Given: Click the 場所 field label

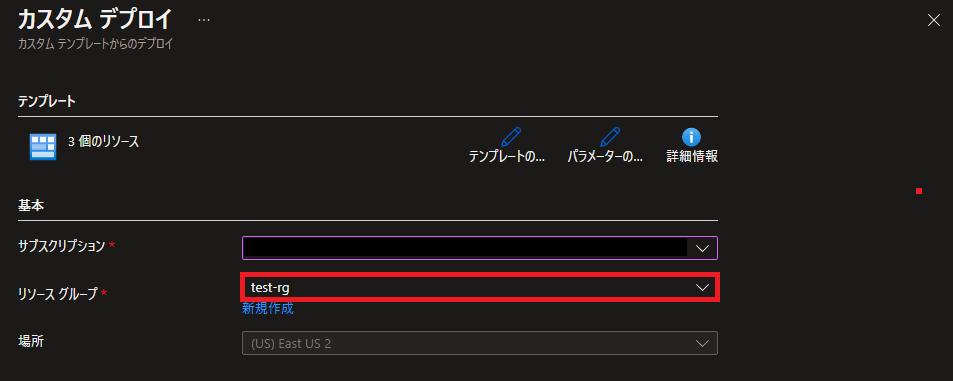Looking at the screenshot, I should (x=31, y=341).
